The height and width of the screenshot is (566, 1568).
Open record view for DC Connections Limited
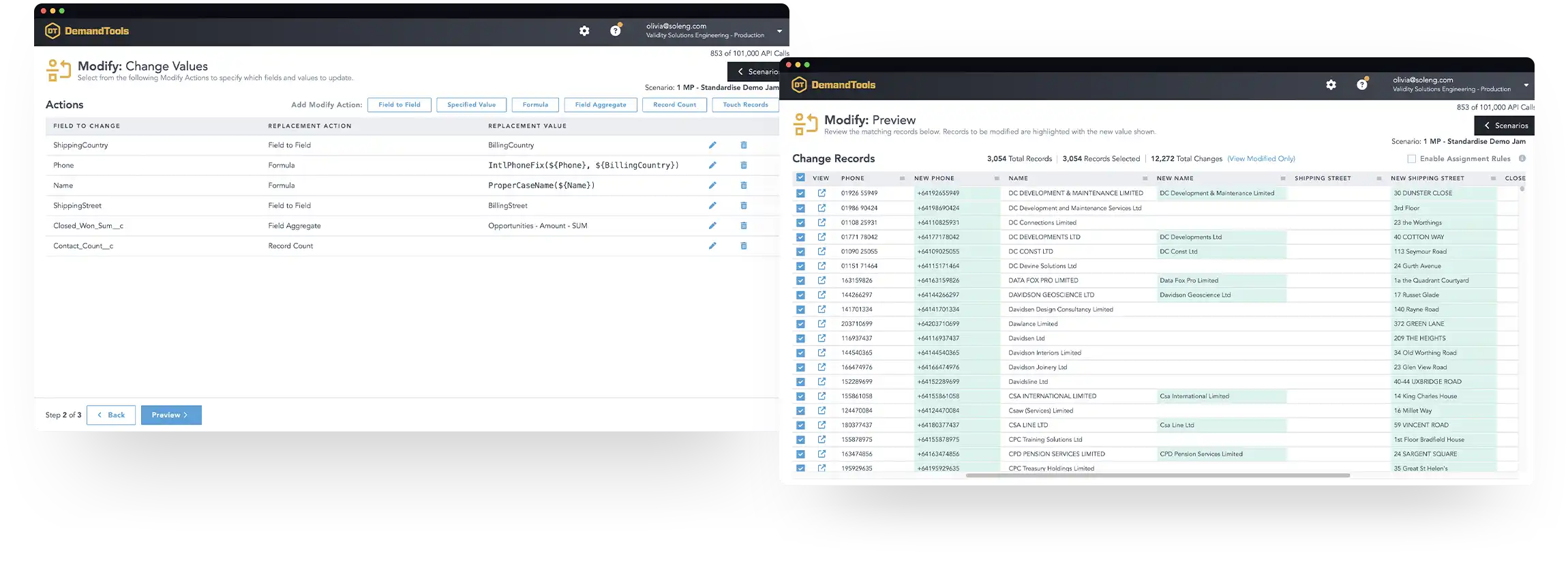tap(821, 222)
